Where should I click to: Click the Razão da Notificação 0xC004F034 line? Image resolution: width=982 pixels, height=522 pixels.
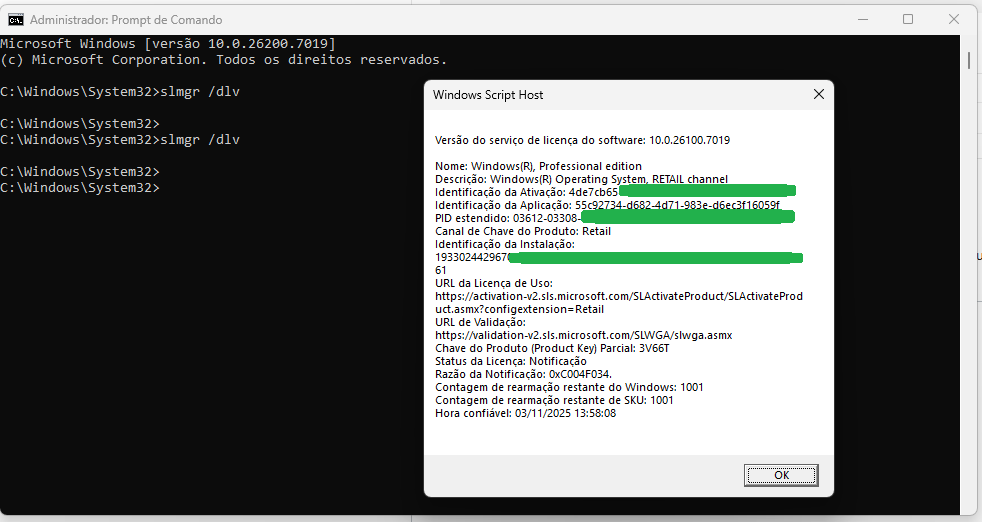524,374
